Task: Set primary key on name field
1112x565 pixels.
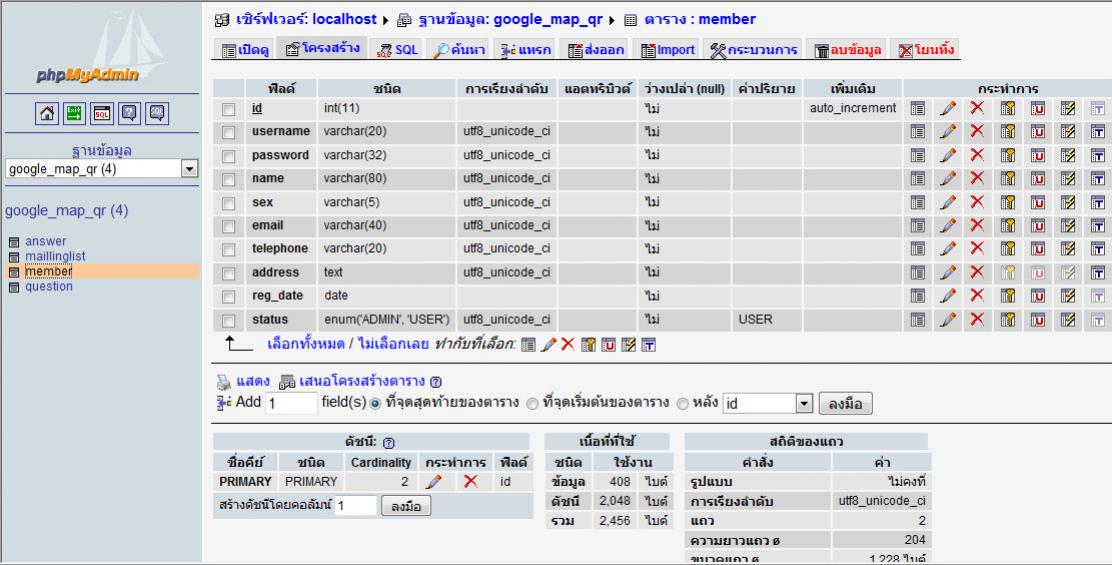Action: [x=1008, y=179]
